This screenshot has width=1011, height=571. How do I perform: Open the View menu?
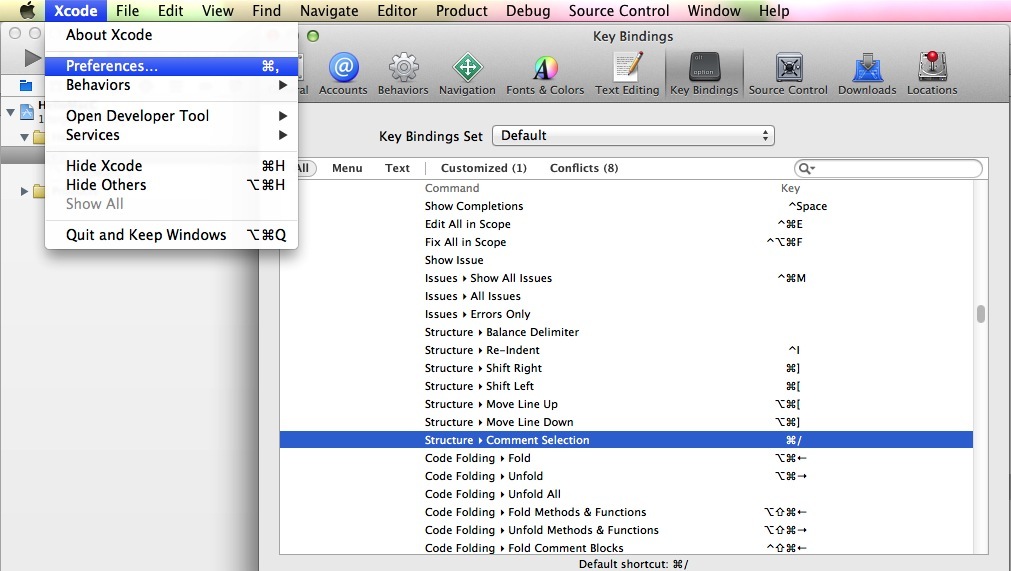pyautogui.click(x=217, y=10)
